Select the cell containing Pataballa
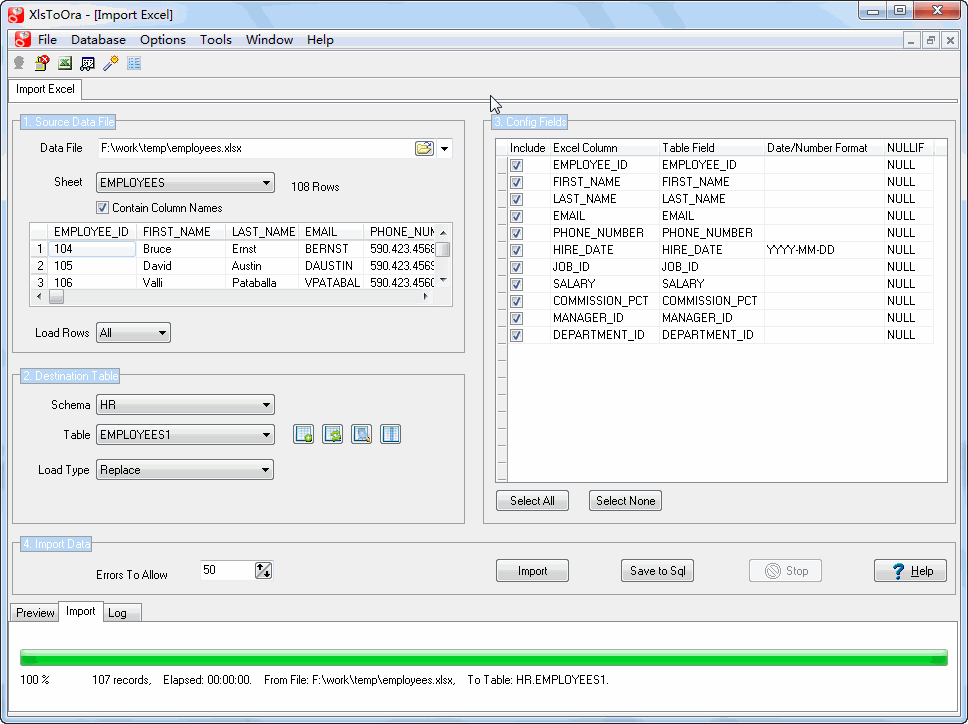This screenshot has height=724, width=968. point(264,283)
